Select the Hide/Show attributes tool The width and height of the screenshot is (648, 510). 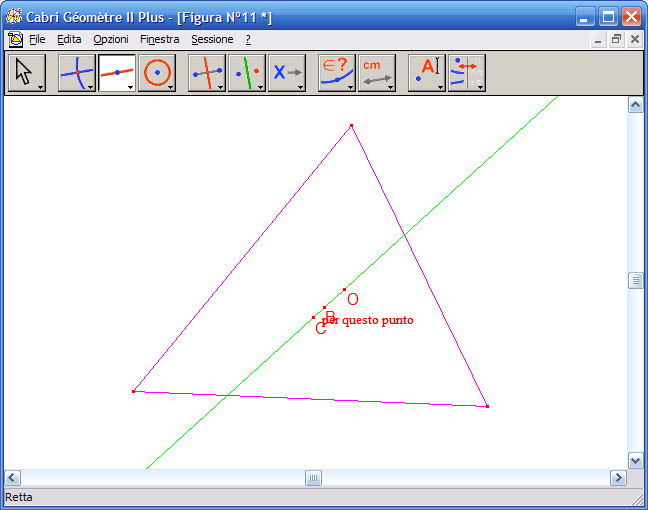[x=467, y=73]
